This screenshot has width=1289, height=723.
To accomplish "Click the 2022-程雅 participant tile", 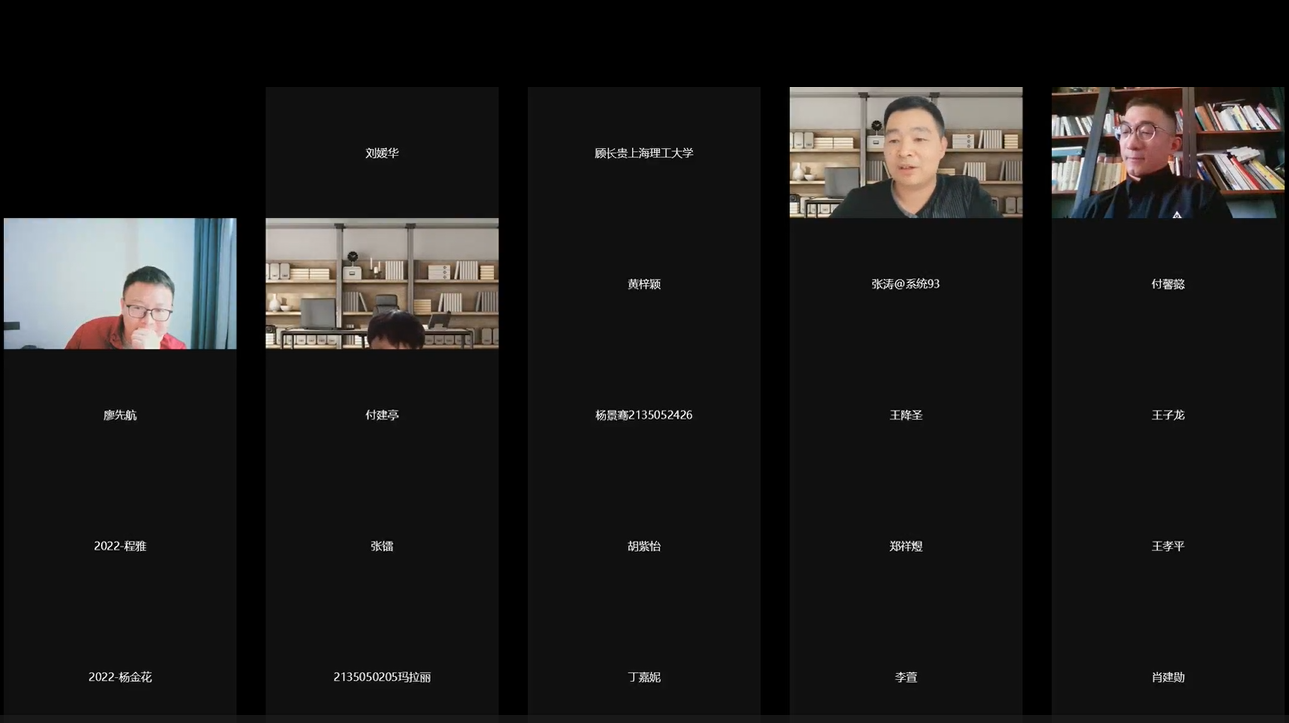I will [x=120, y=546].
